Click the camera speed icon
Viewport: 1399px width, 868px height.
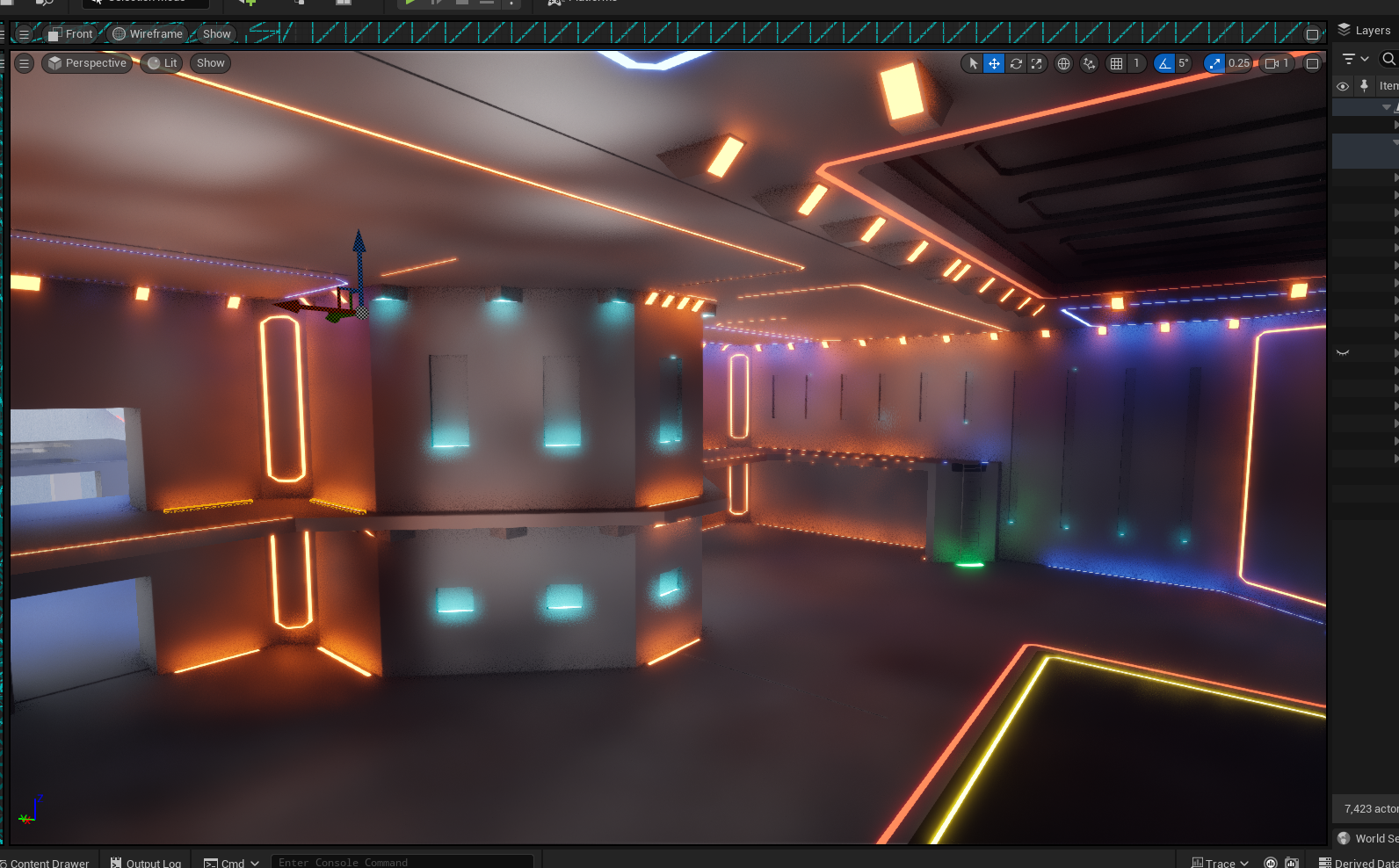[1272, 63]
